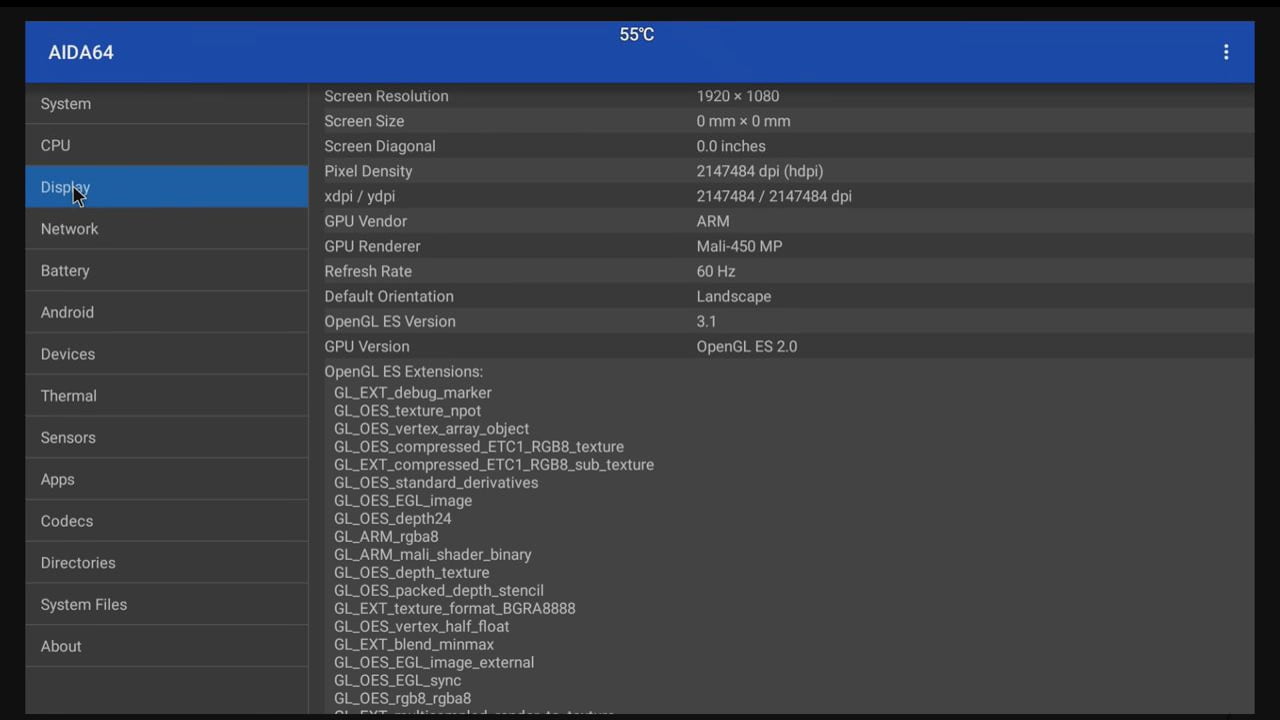Open the three-dot overflow menu
1280x720 pixels.
tap(1226, 52)
